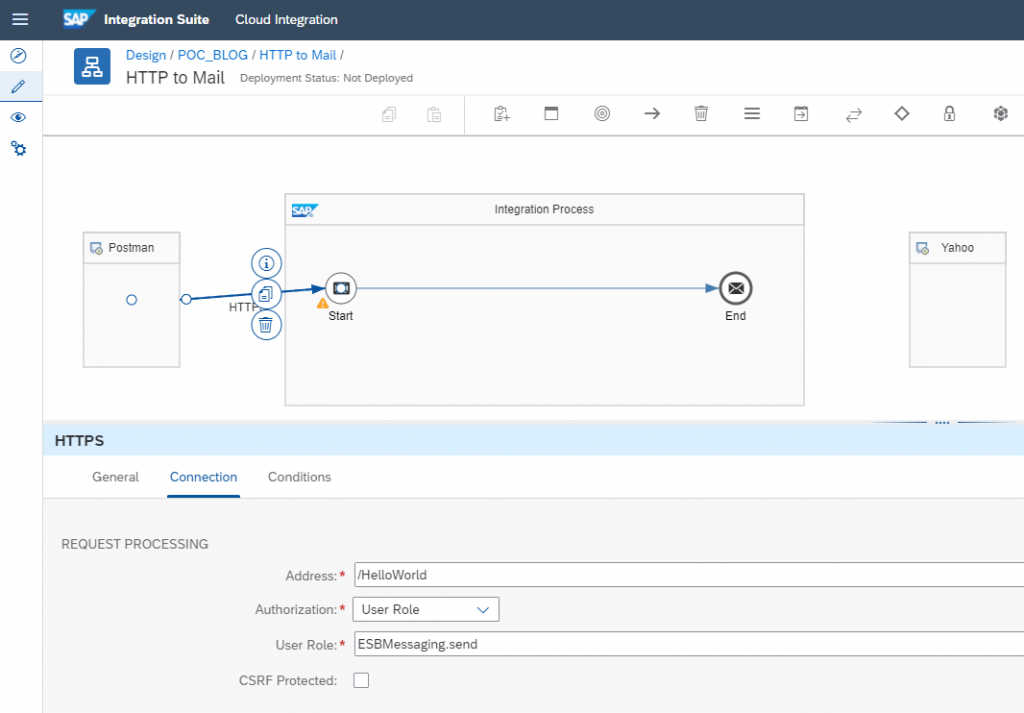This screenshot has width=1024, height=713.
Task: Click the User Role input ESBMessaging.send
Action: 689,644
